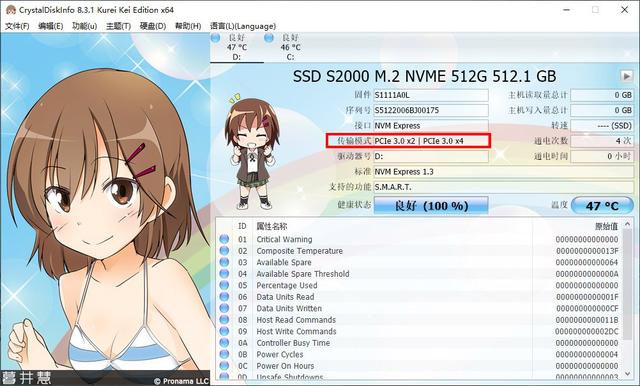Viewport: 640px width, 386px height.
Task: Click the 47 °C temperature button
Action: tap(602, 205)
